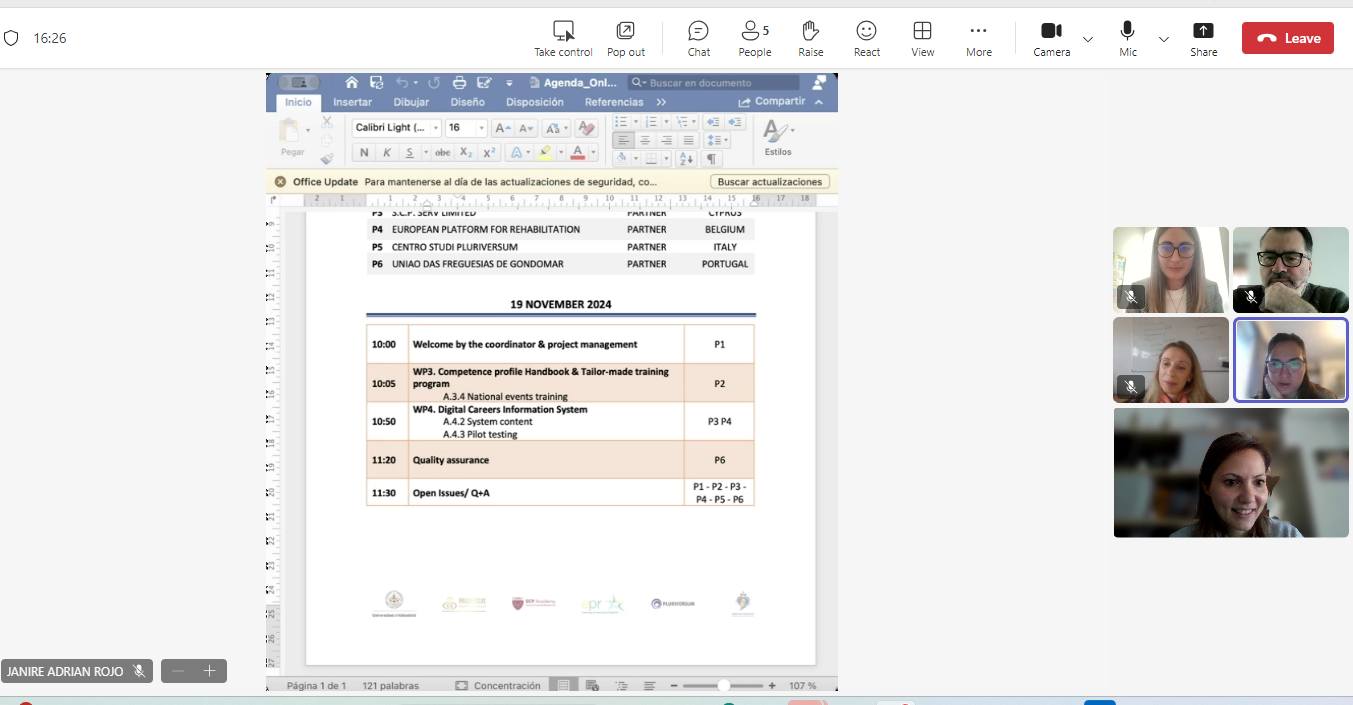This screenshot has width=1353, height=705.
Task: Open the Chat panel
Action: tap(698, 38)
